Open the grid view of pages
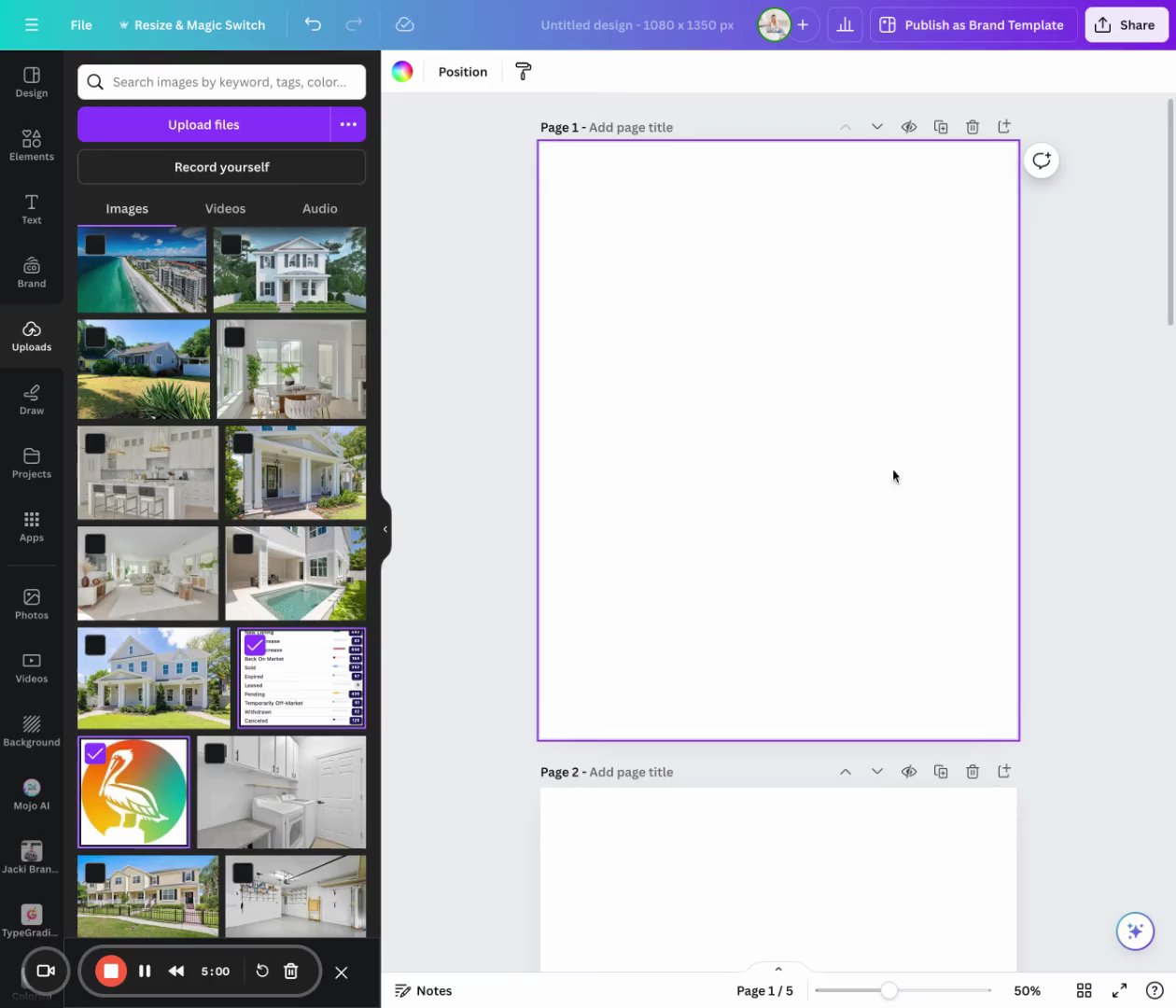This screenshot has height=1008, width=1176. [x=1084, y=990]
